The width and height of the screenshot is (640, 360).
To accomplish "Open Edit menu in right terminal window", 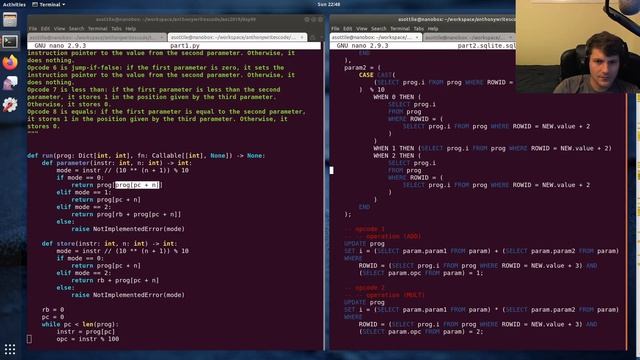I will tap(348, 29).
